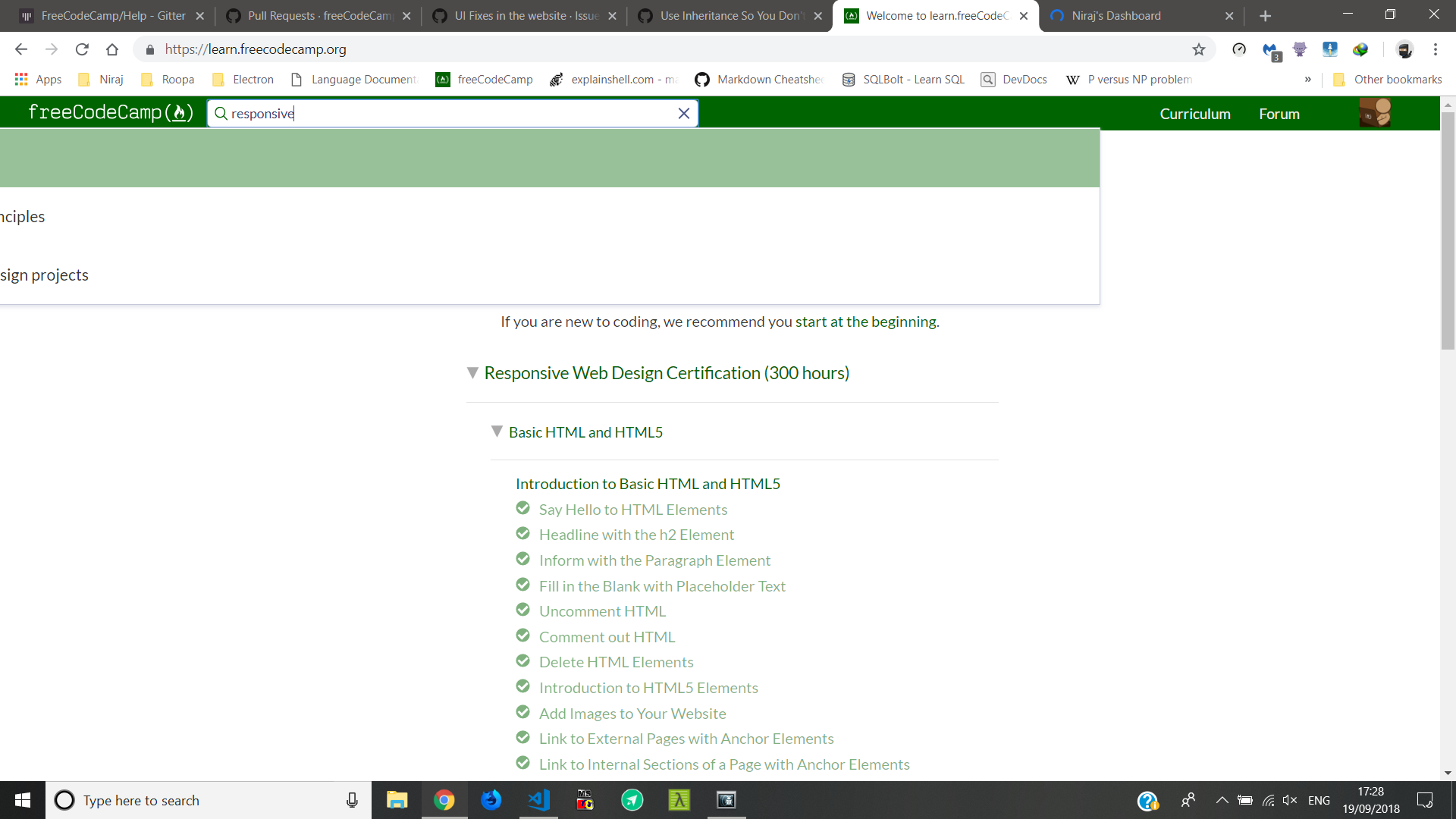The width and height of the screenshot is (1456, 819).
Task: Open the Windows Start menu
Action: pos(23,800)
